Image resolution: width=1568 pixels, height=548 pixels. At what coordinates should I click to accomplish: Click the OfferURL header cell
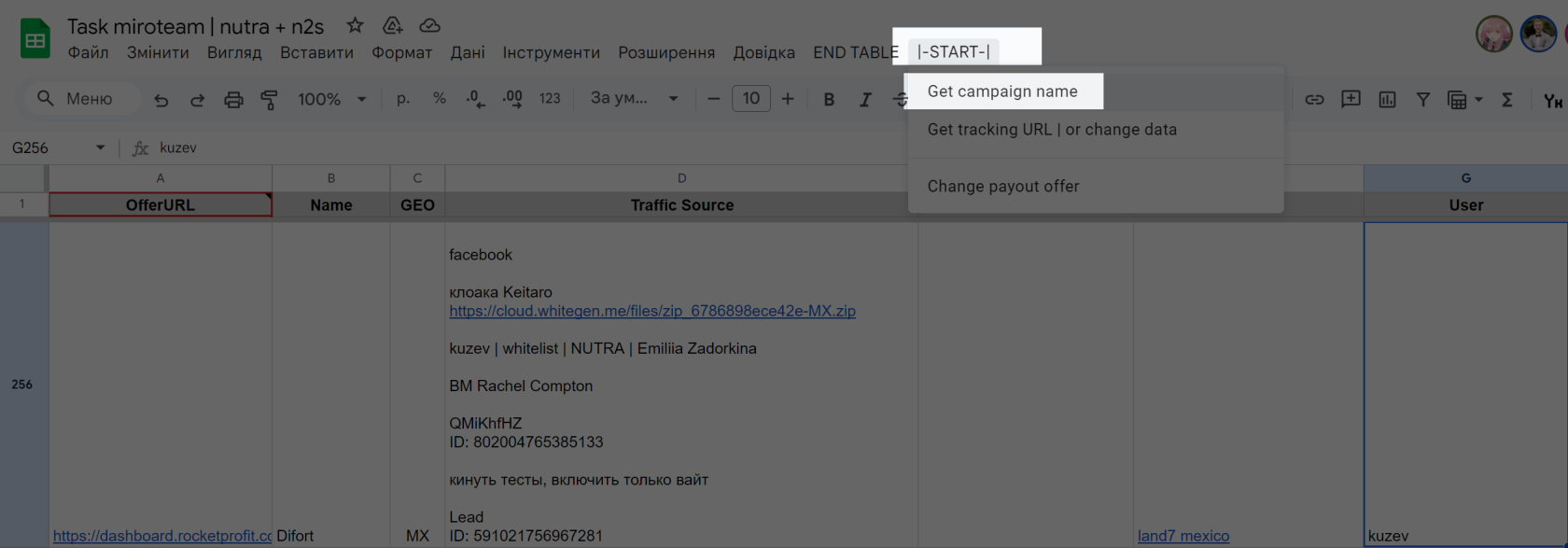(x=161, y=205)
